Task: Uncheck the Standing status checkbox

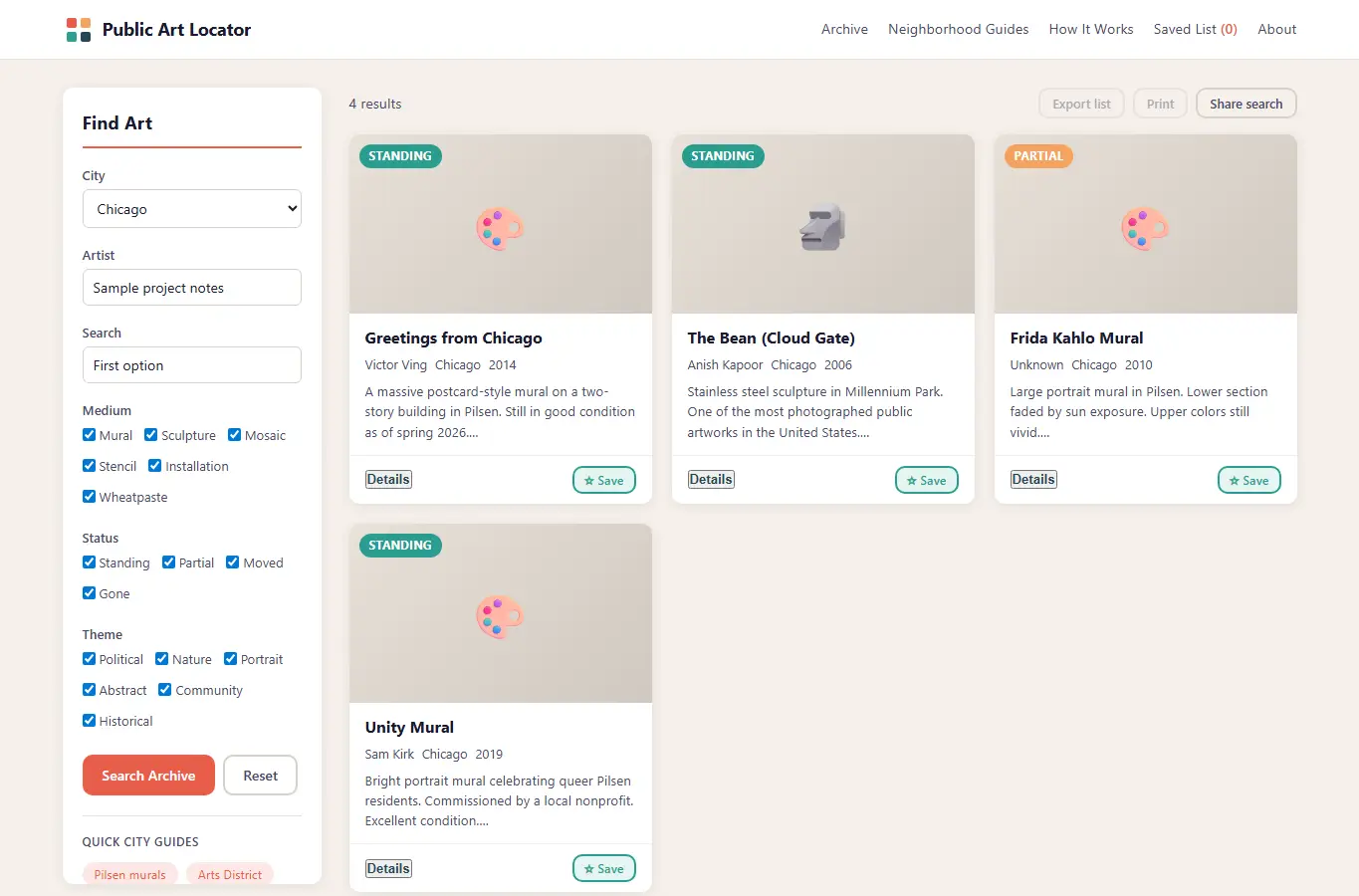Action: click(90, 562)
